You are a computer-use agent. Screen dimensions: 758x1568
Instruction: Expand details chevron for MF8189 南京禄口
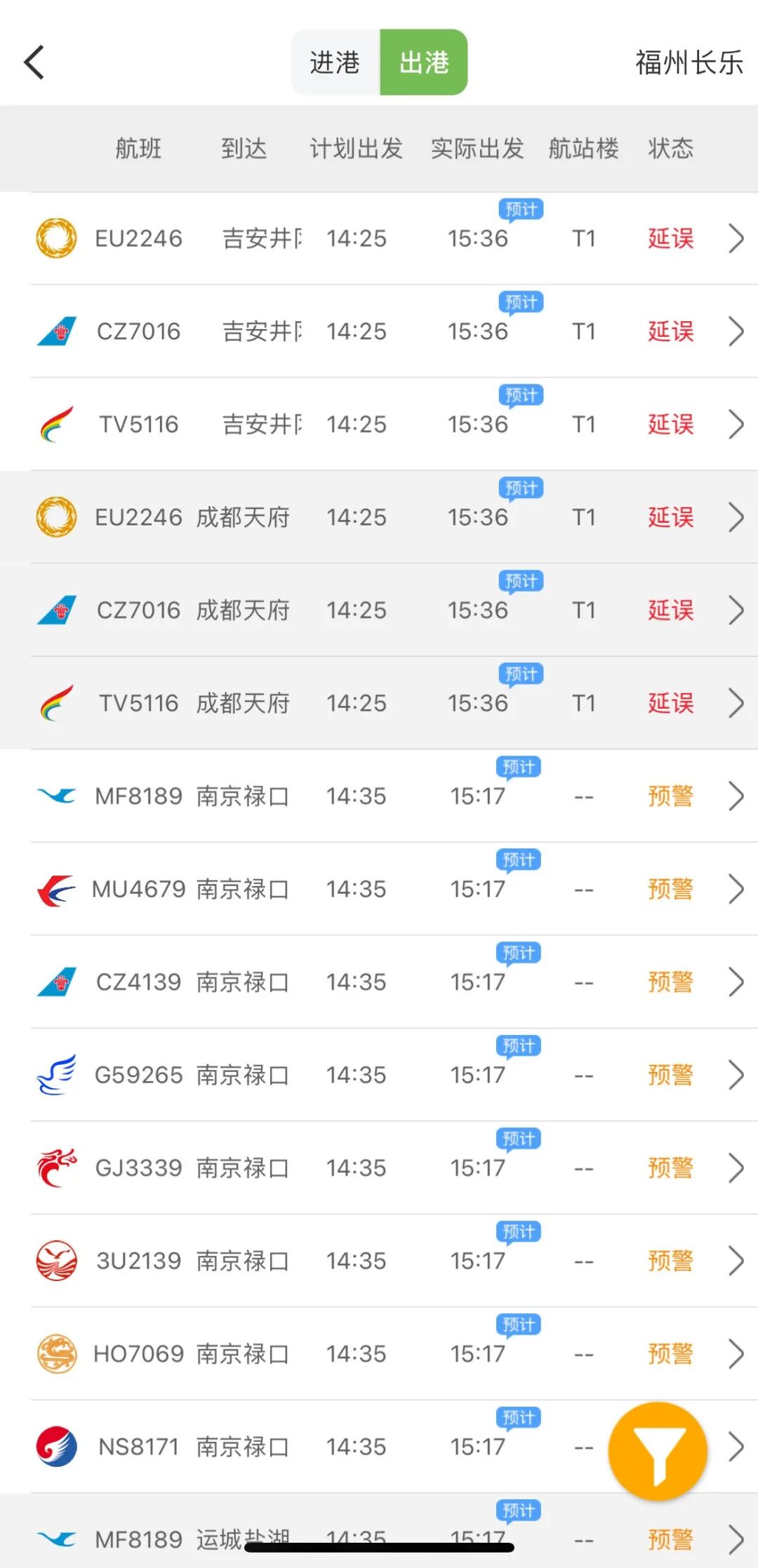(736, 796)
